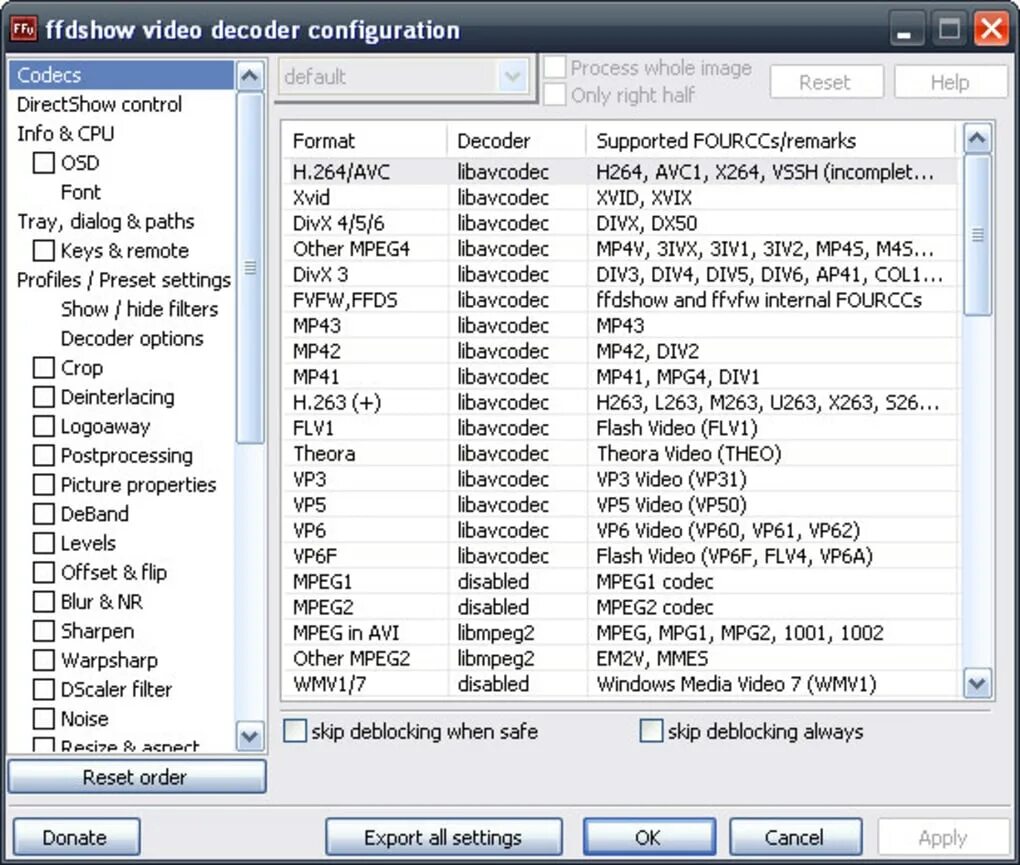Check skip deblocking when safe
Viewport: 1020px width, 865px height.
295,731
